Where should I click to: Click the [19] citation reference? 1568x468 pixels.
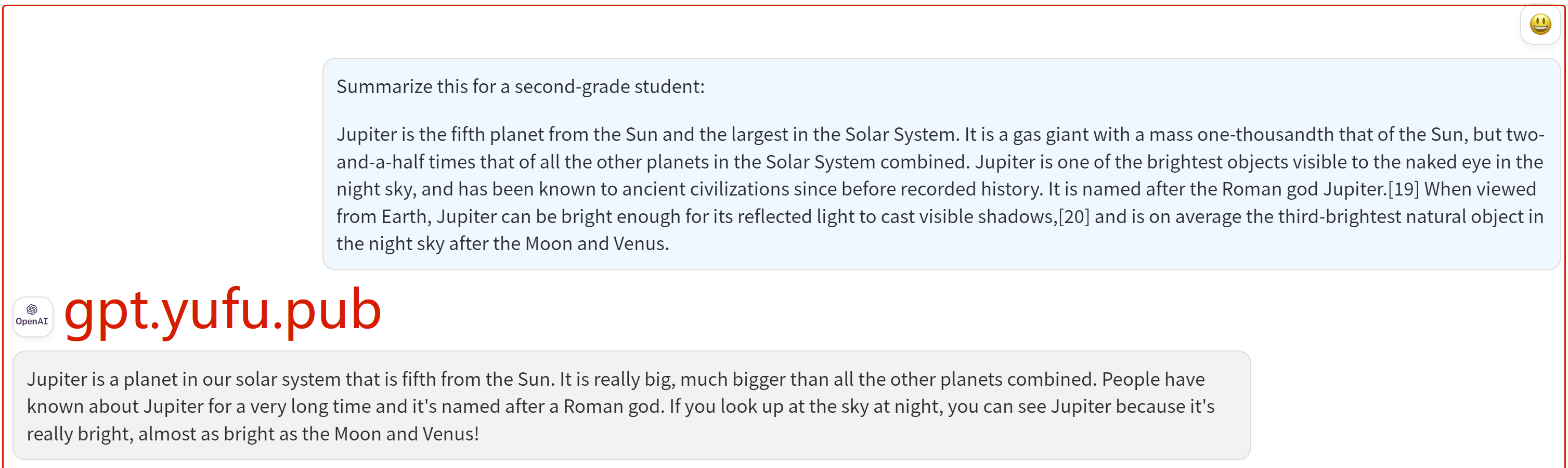1403,189
